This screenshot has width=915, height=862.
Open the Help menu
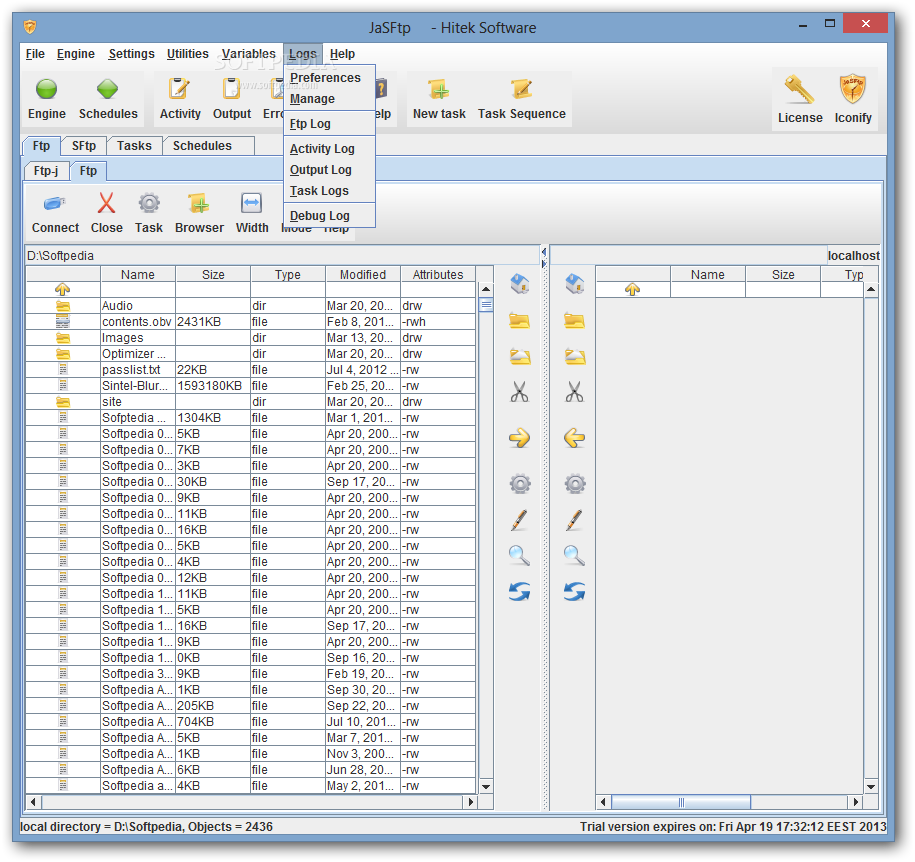[342, 54]
